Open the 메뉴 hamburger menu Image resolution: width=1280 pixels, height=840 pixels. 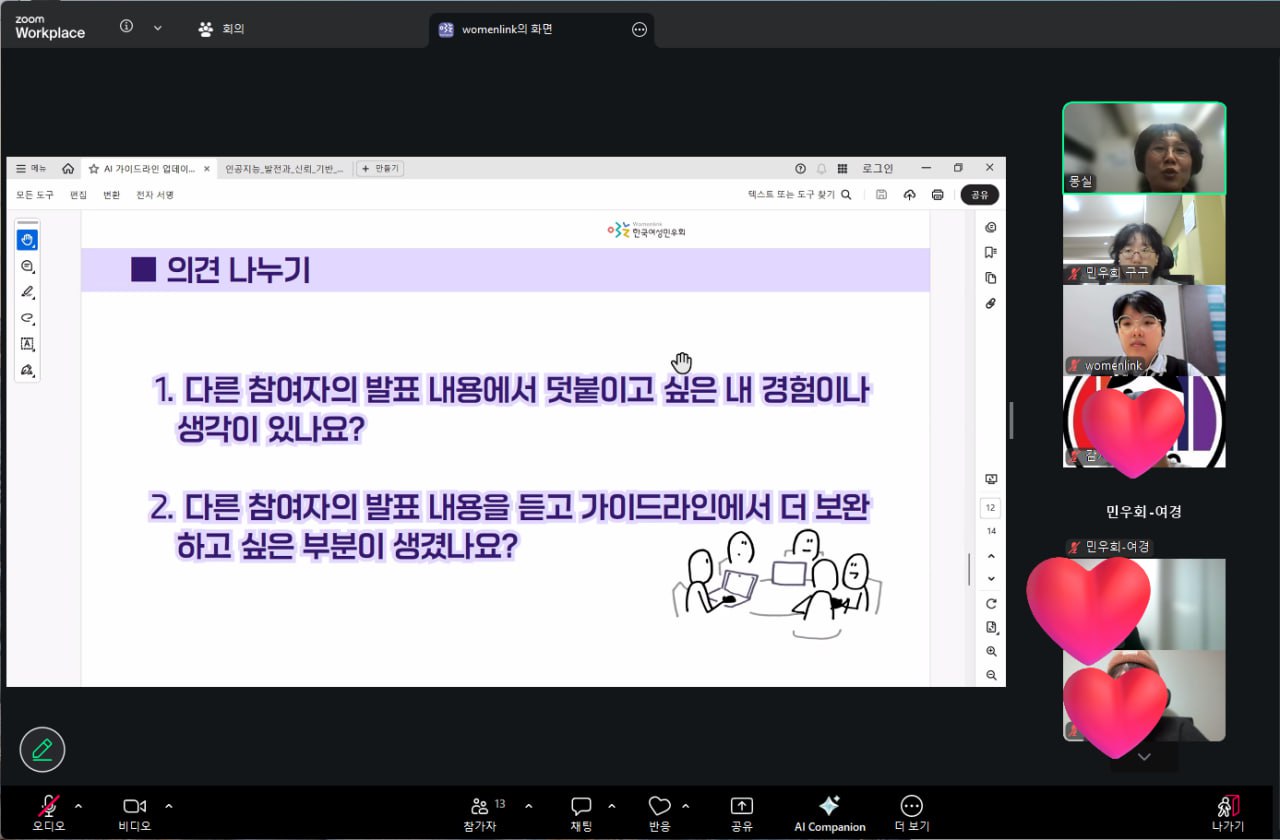tap(32, 169)
